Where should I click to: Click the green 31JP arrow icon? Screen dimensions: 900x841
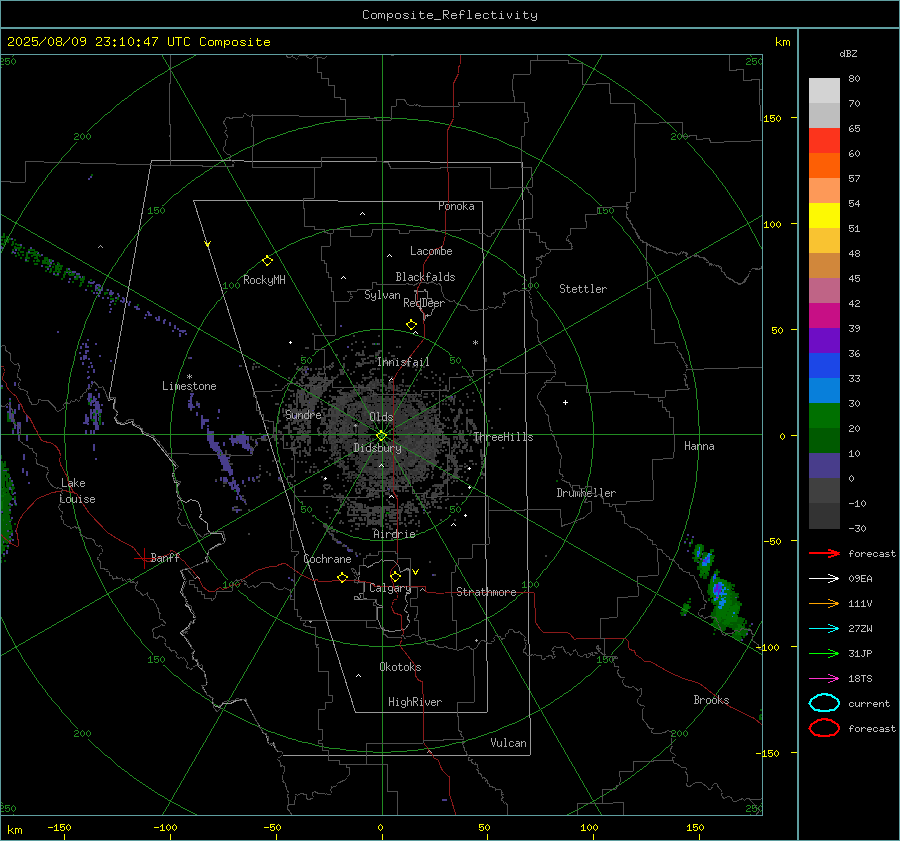(824, 653)
